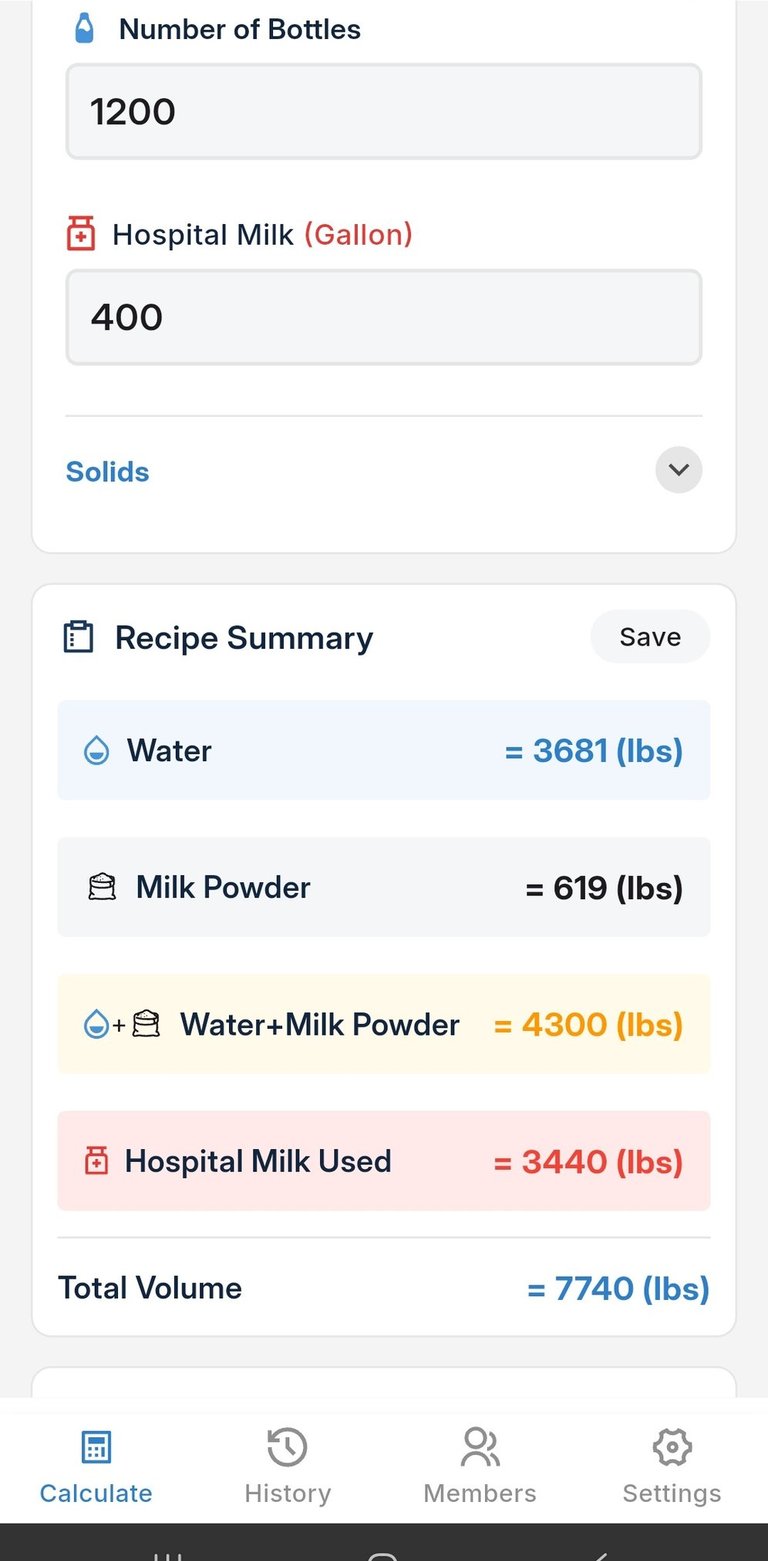768x1561 pixels.
Task: Tap the Recipe Summary clipboard icon
Action: pyautogui.click(x=78, y=637)
